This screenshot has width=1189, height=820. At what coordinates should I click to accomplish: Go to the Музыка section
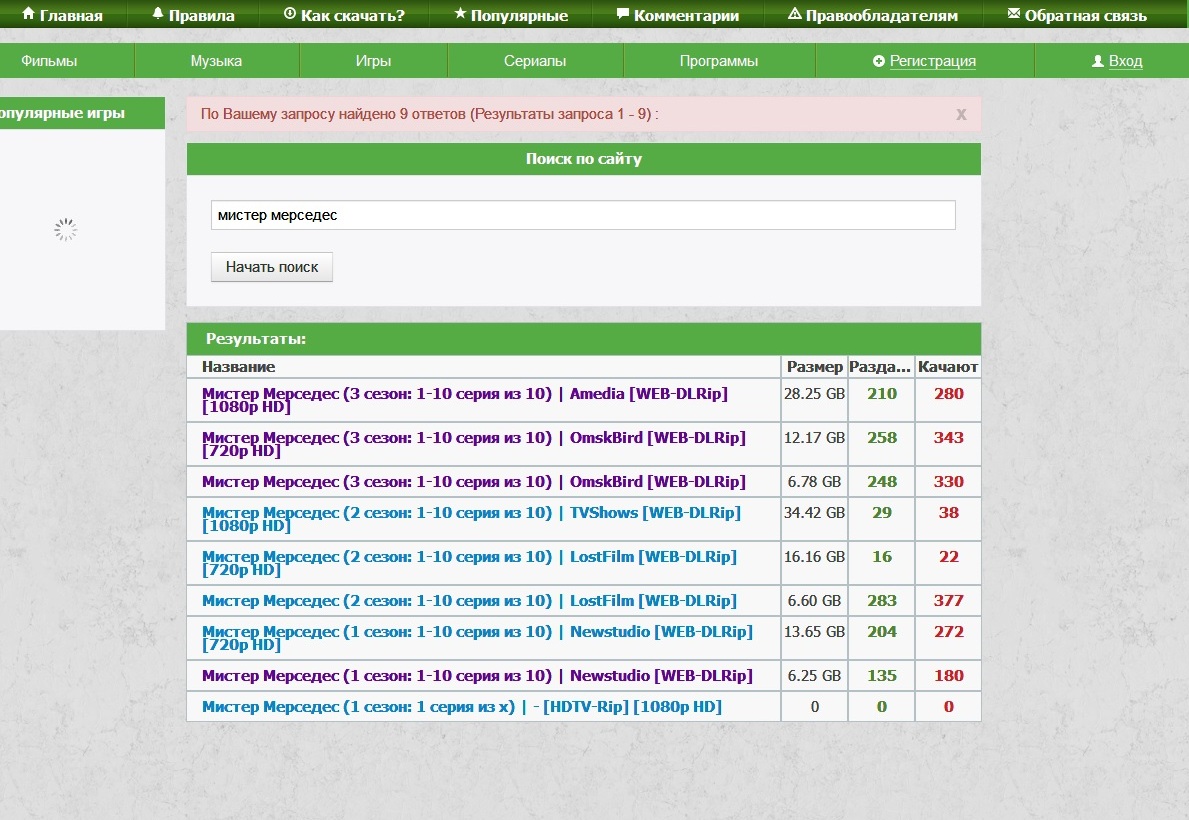(x=216, y=61)
